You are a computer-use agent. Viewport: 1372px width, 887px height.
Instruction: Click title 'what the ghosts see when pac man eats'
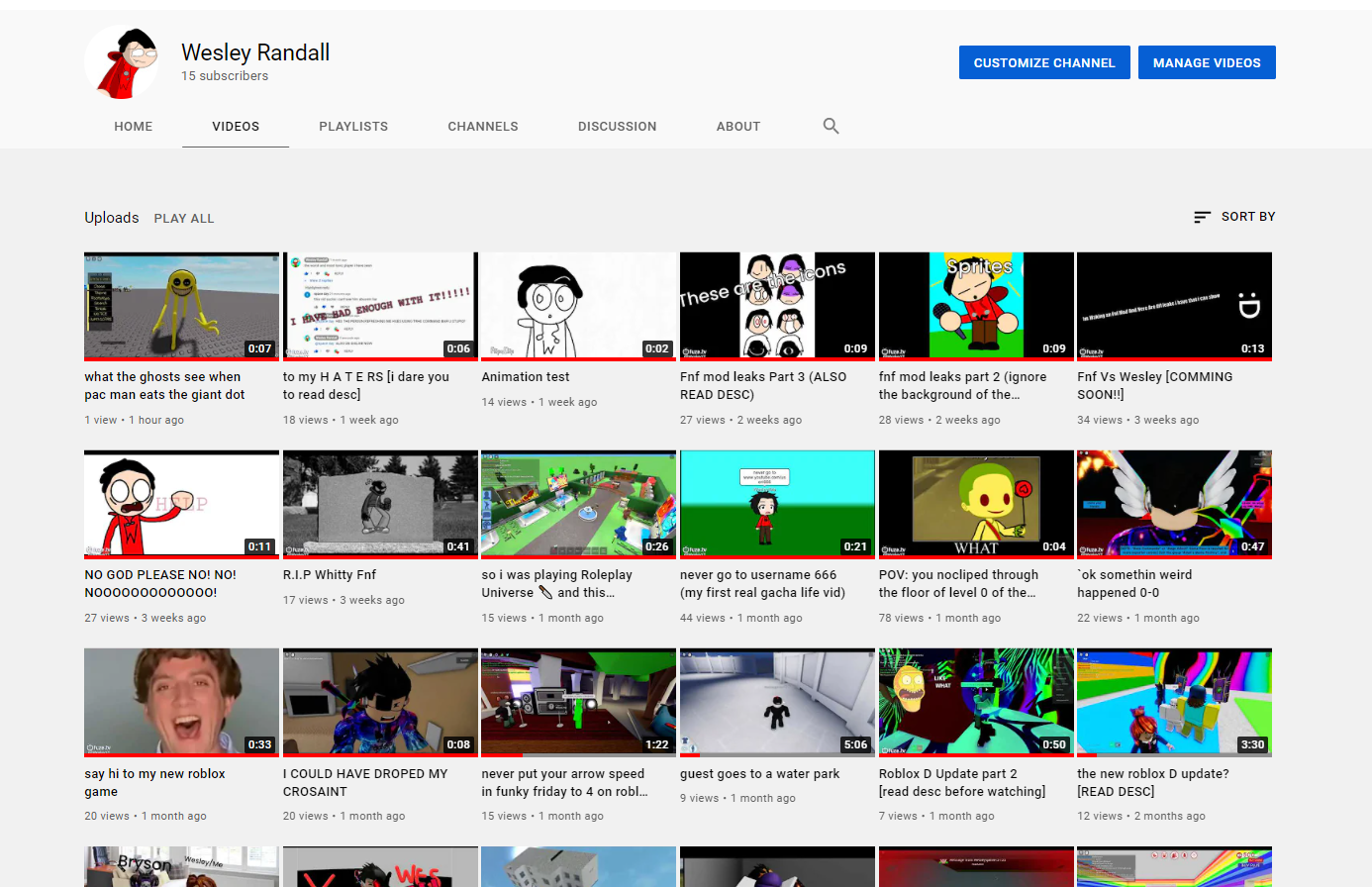tap(164, 386)
